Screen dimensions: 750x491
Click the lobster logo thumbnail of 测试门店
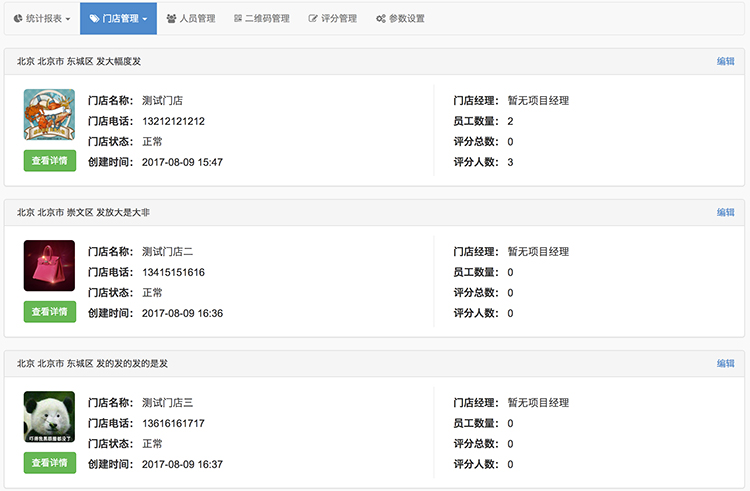(49, 114)
